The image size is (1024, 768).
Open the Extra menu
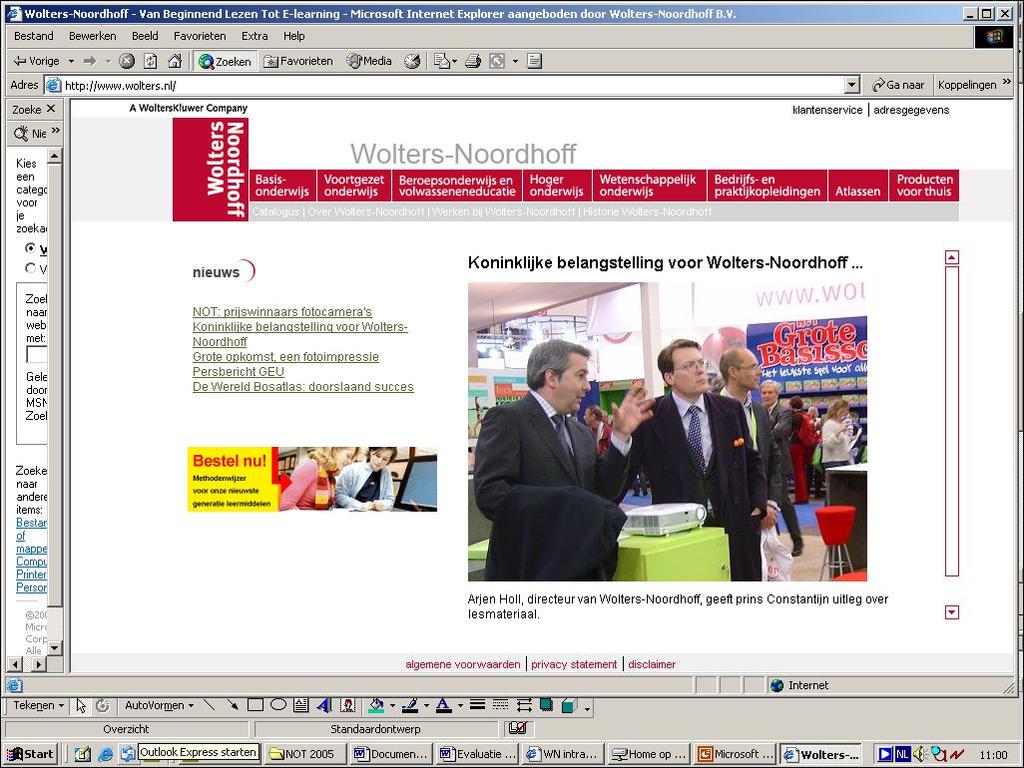tap(254, 36)
